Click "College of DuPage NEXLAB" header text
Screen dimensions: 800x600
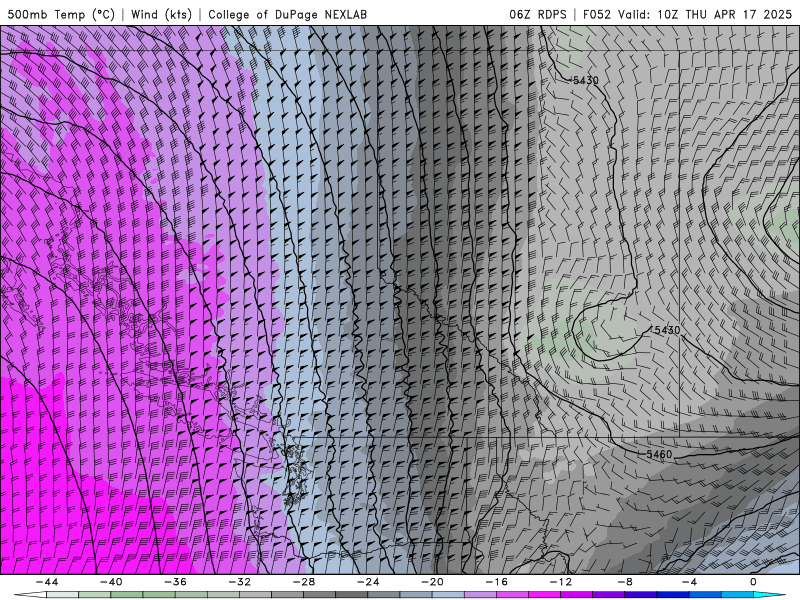pyautogui.click(x=287, y=14)
